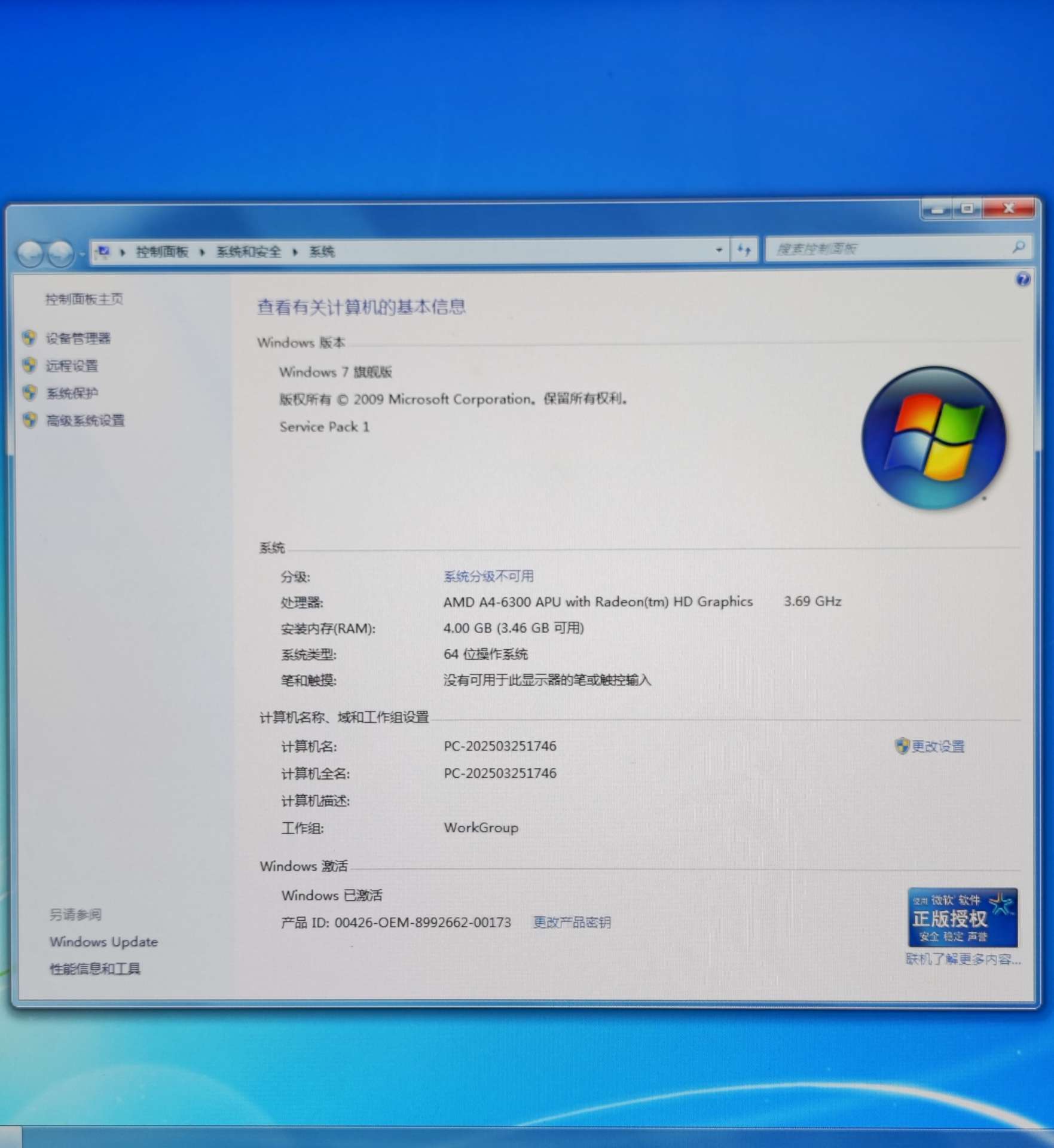
Task: Click the Forward navigation arrow button
Action: pyautogui.click(x=60, y=254)
